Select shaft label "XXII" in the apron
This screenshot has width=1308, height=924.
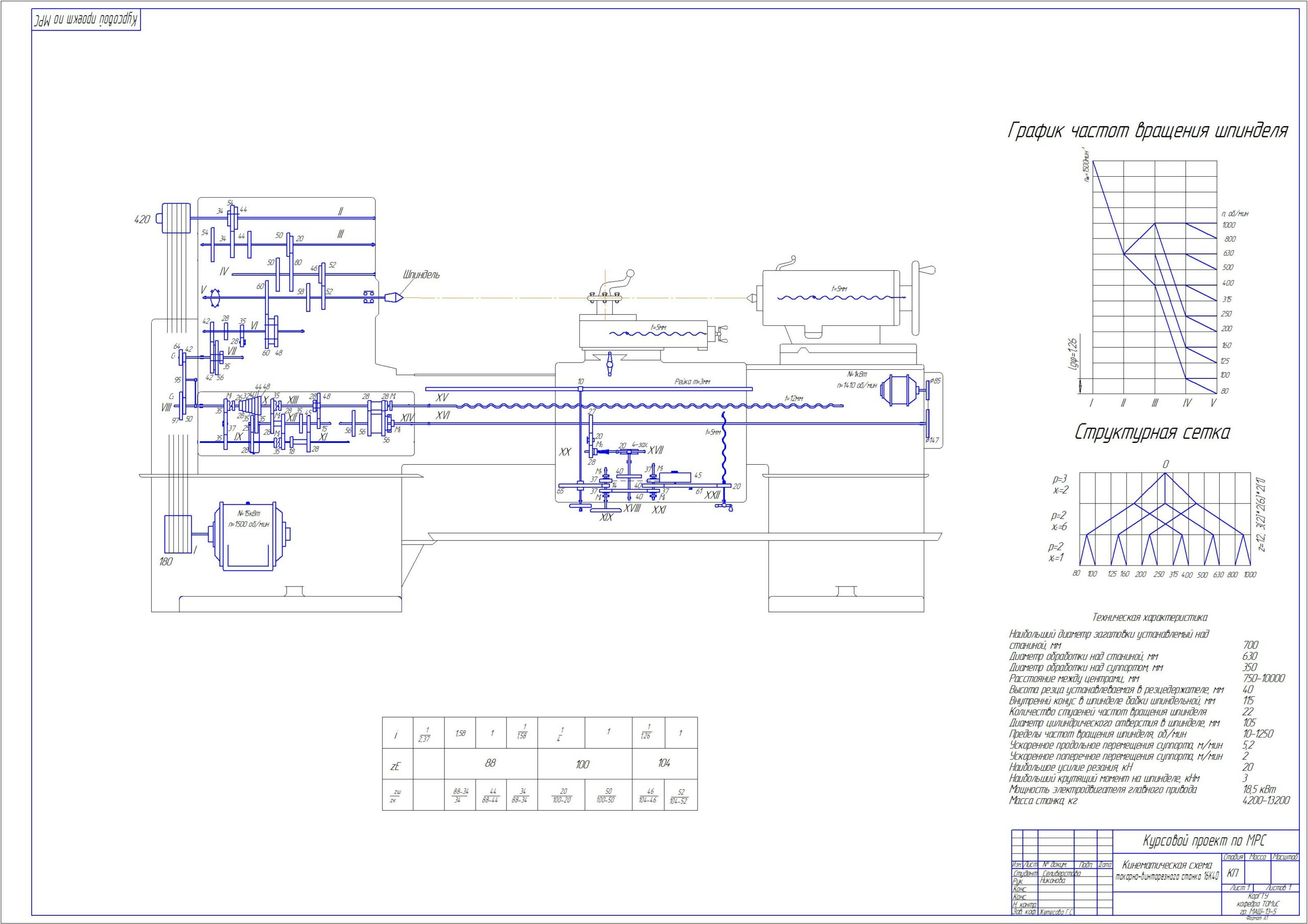713,495
